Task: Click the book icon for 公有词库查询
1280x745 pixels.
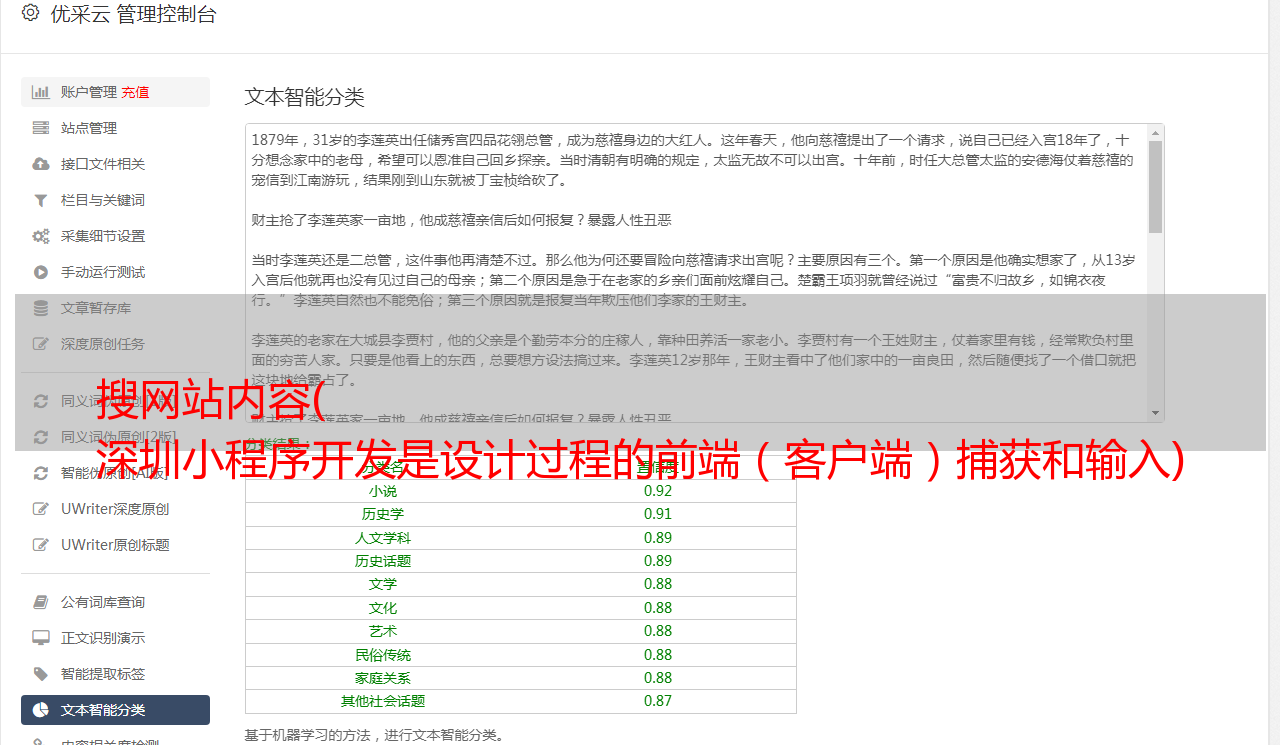Action: click(x=41, y=602)
